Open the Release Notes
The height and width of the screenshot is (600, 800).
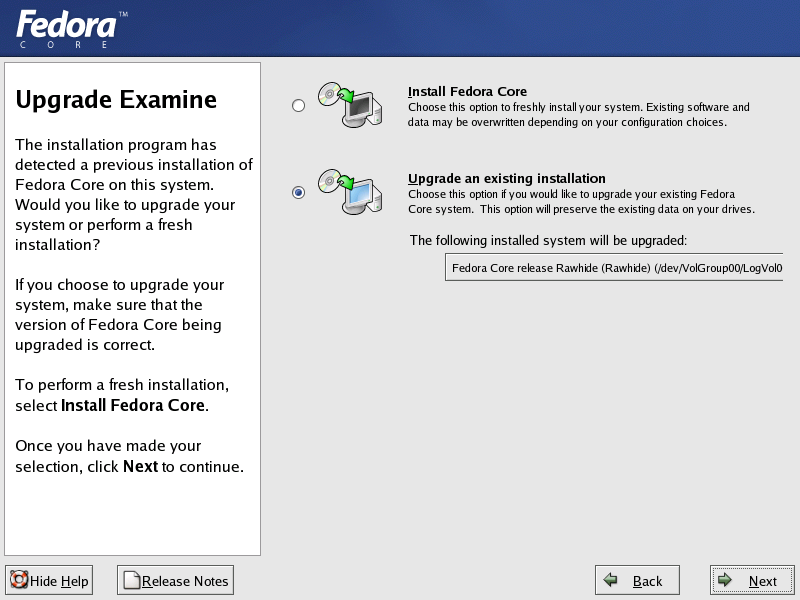pos(176,580)
